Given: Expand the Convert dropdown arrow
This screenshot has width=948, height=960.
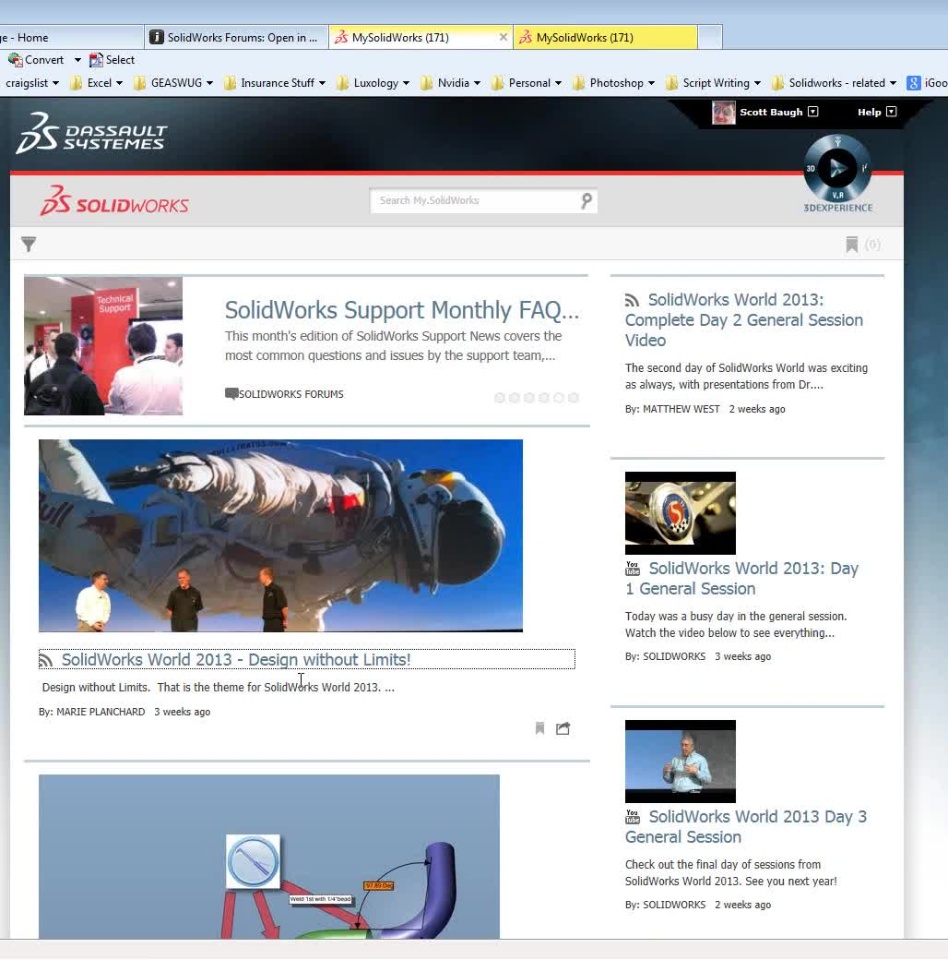Looking at the screenshot, I should pos(77,60).
